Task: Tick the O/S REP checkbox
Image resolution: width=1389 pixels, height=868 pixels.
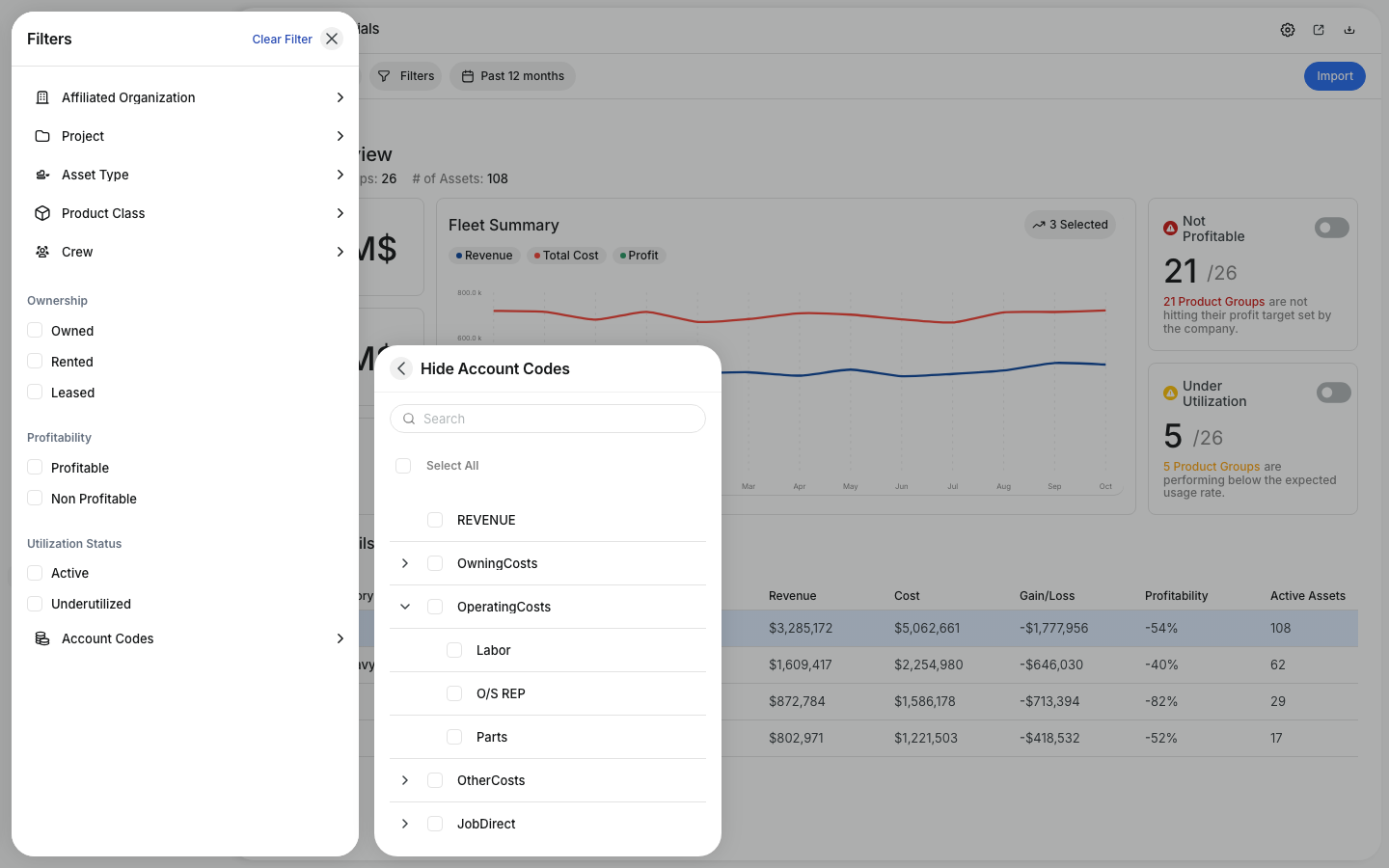Action: click(454, 693)
